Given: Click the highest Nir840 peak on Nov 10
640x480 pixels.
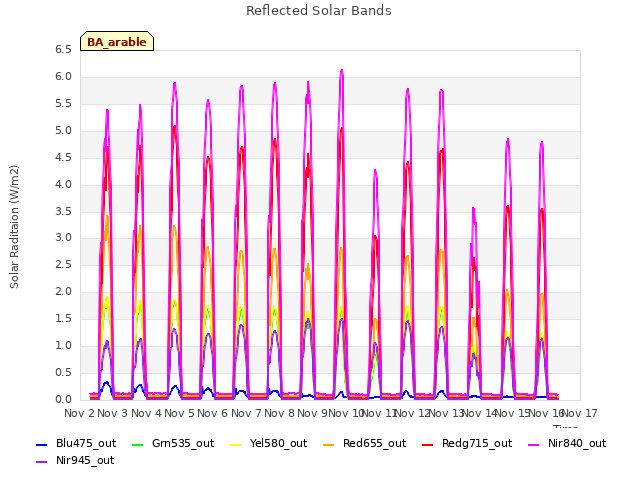Looking at the screenshot, I should click(342, 70).
